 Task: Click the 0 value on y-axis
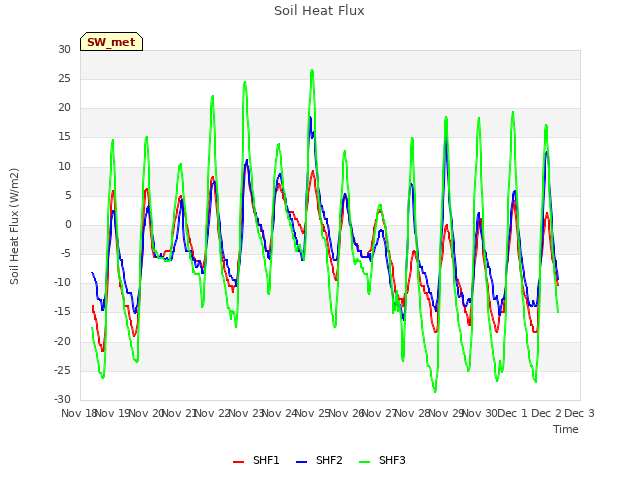click(68, 224)
